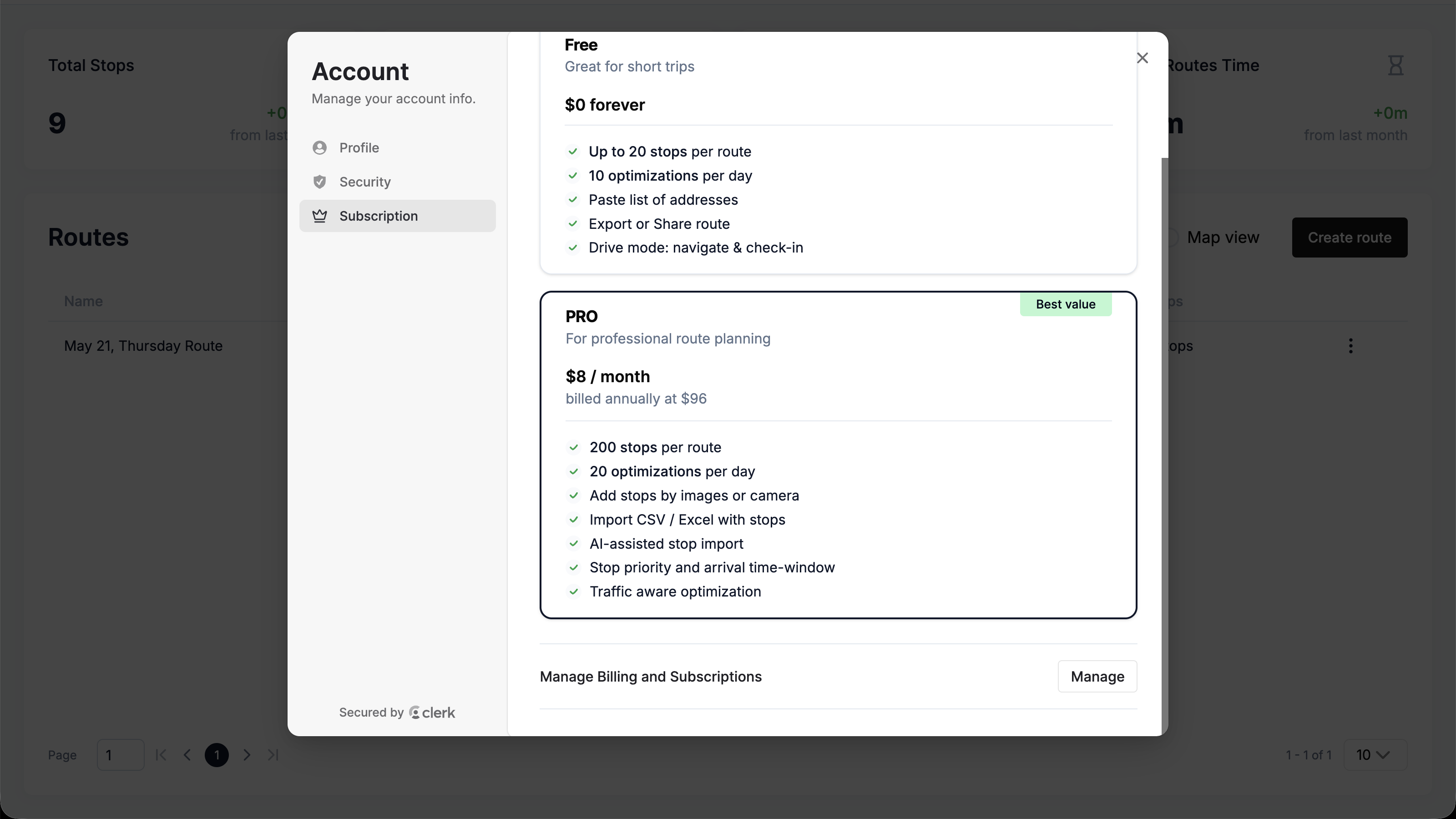Click 'Add stops by images or camera'
1456x819 pixels.
pyautogui.click(x=694, y=495)
